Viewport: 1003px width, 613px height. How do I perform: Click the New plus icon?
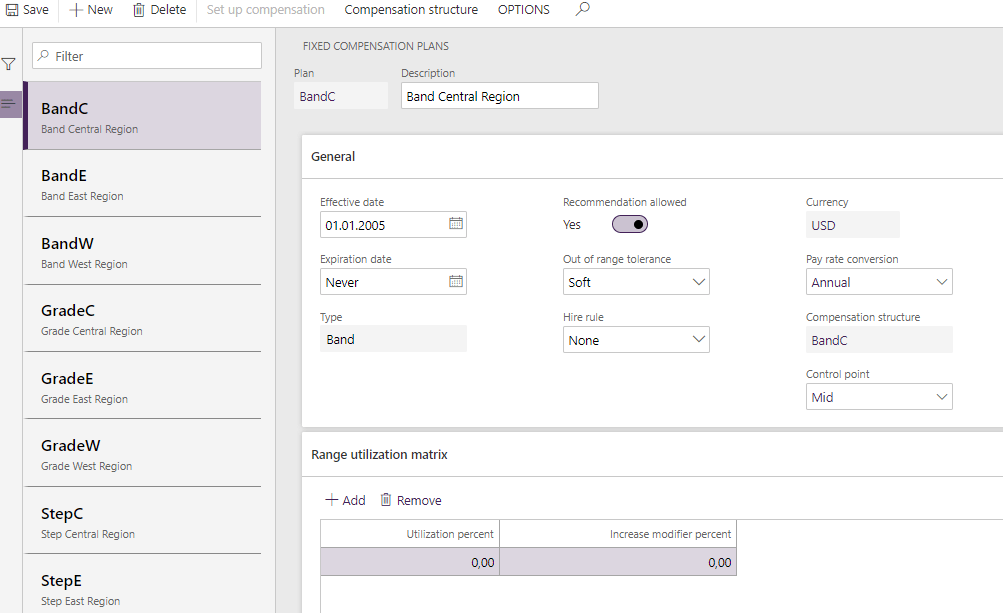pyautogui.click(x=76, y=10)
